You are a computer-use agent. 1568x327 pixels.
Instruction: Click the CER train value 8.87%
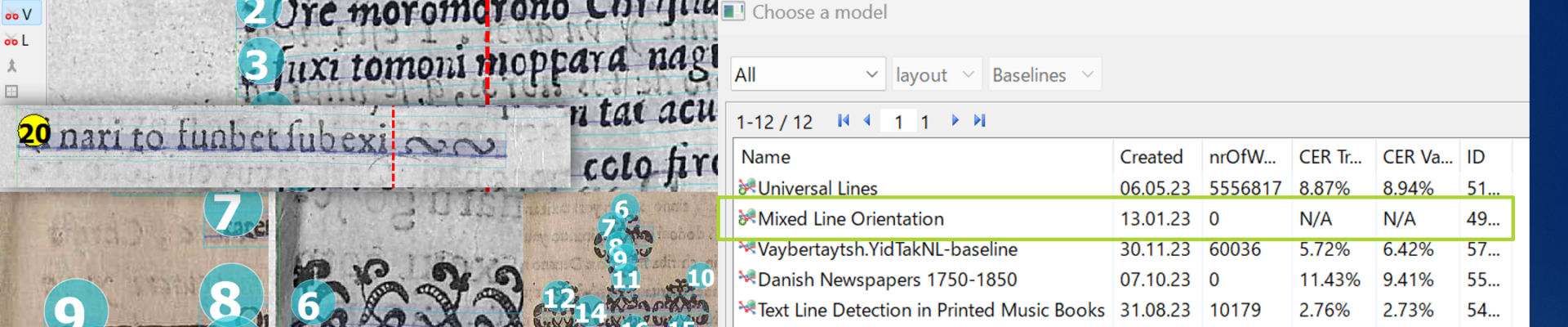(x=1324, y=188)
